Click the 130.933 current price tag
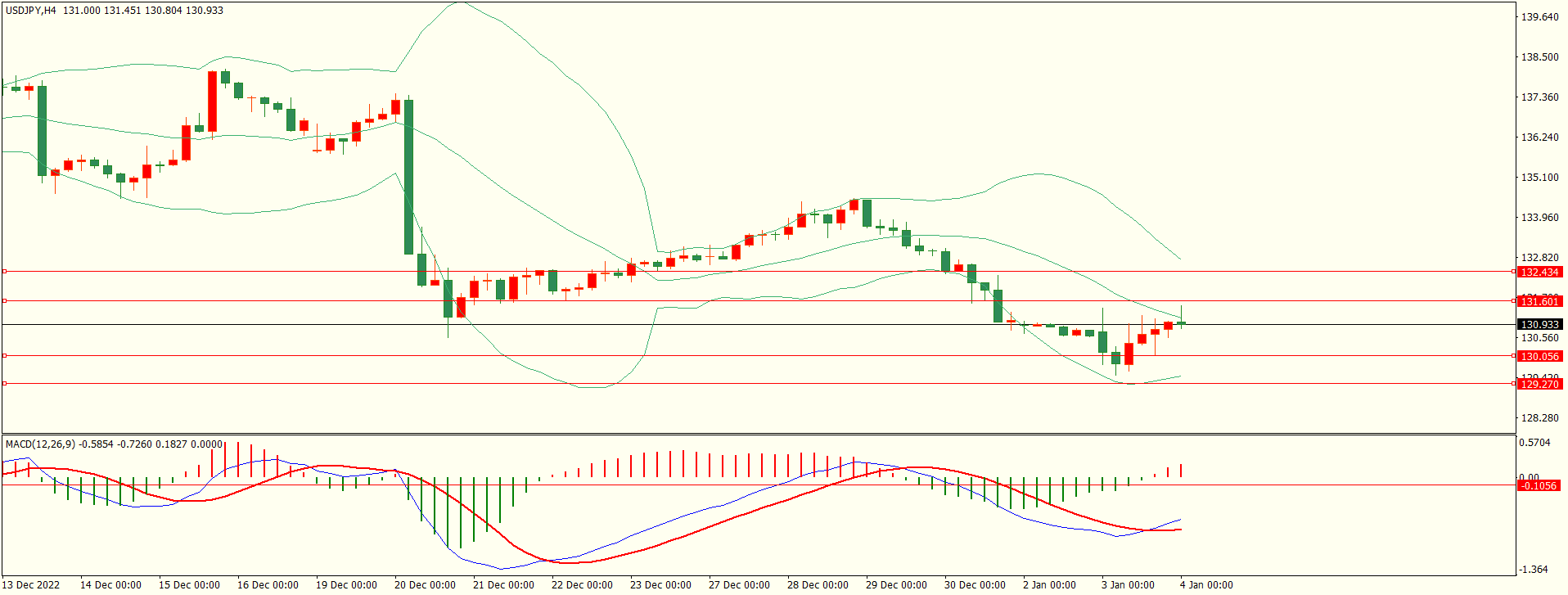 [1539, 325]
